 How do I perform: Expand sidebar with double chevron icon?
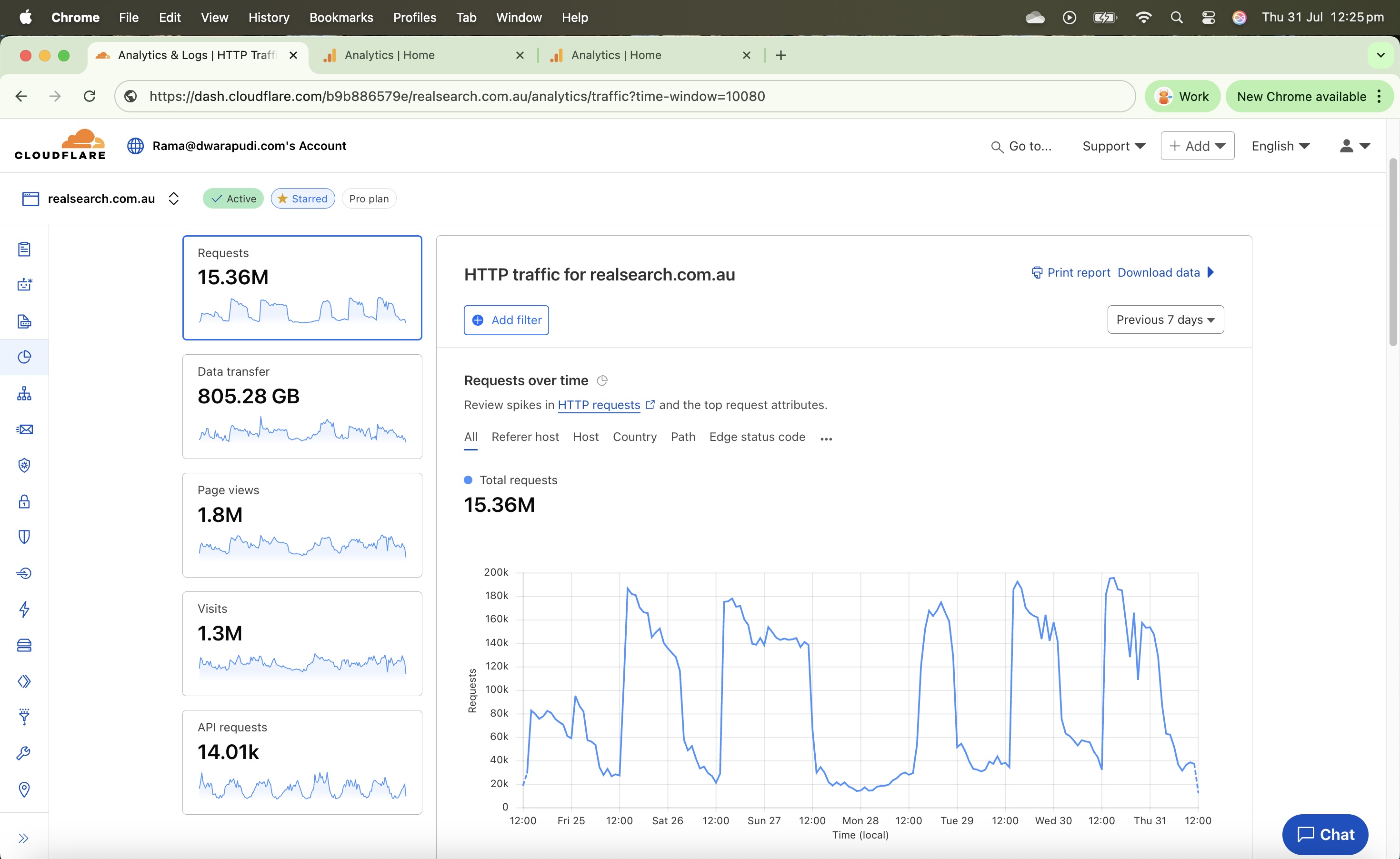23,838
